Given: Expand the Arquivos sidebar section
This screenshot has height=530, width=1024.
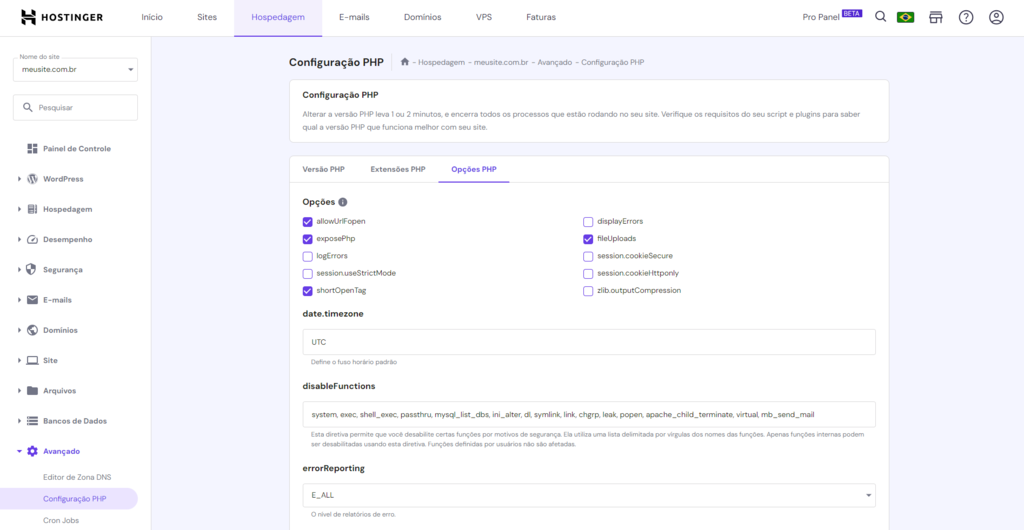Looking at the screenshot, I should tap(20, 391).
